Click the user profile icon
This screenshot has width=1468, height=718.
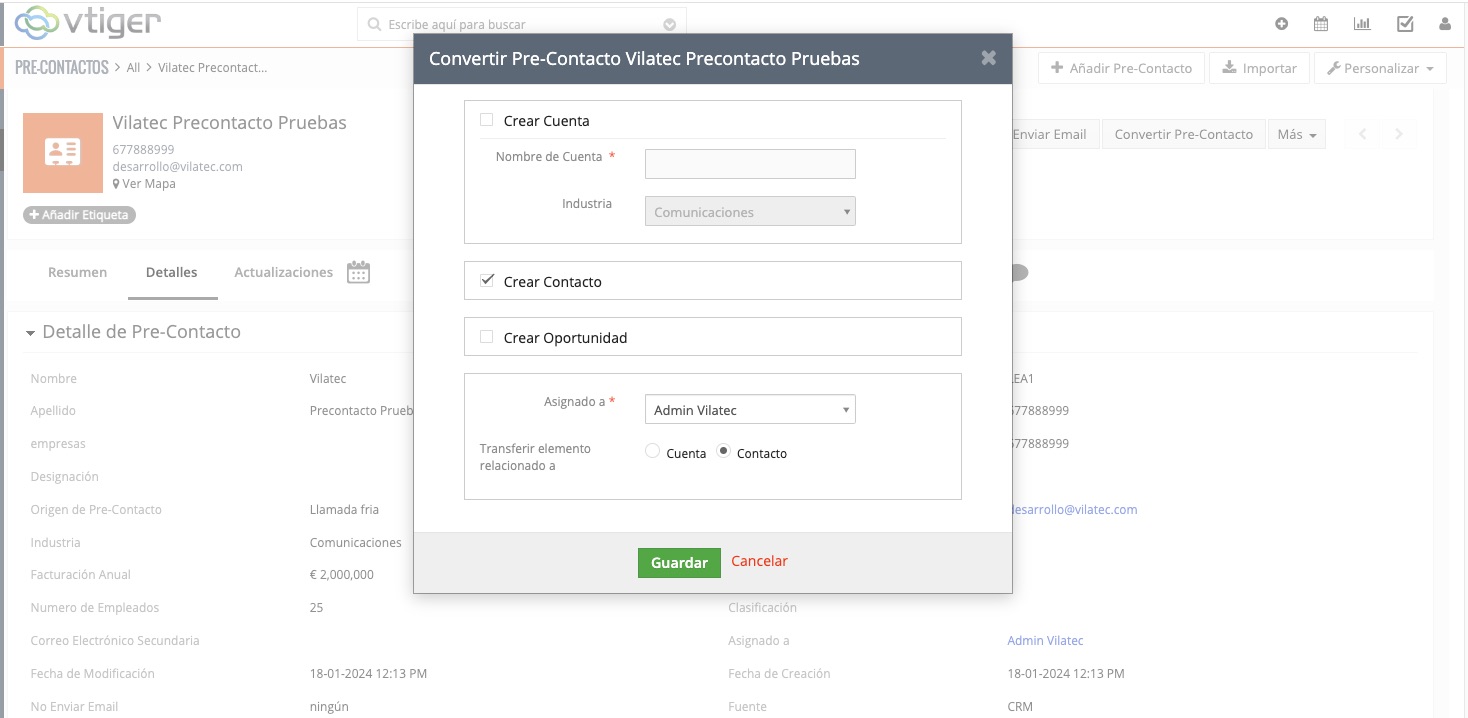coord(1445,24)
